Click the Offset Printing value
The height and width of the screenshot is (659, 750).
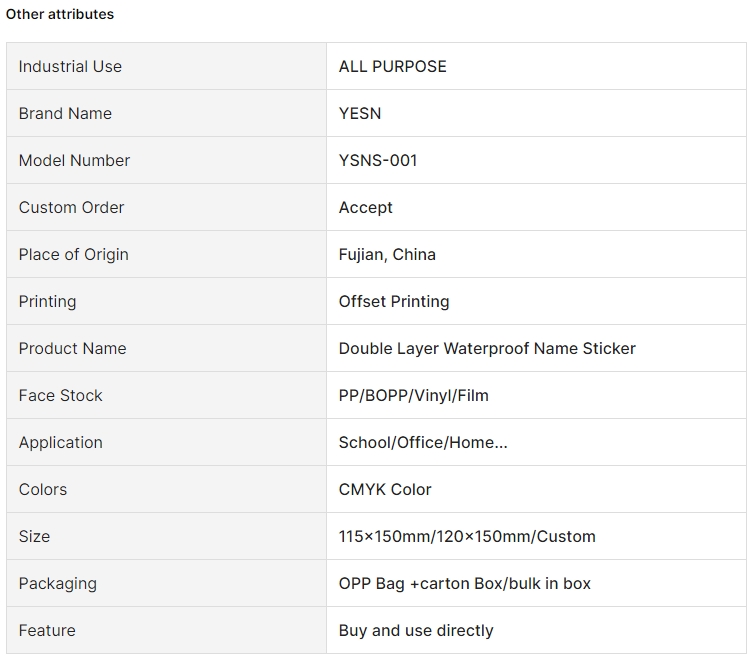pyautogui.click(x=394, y=301)
